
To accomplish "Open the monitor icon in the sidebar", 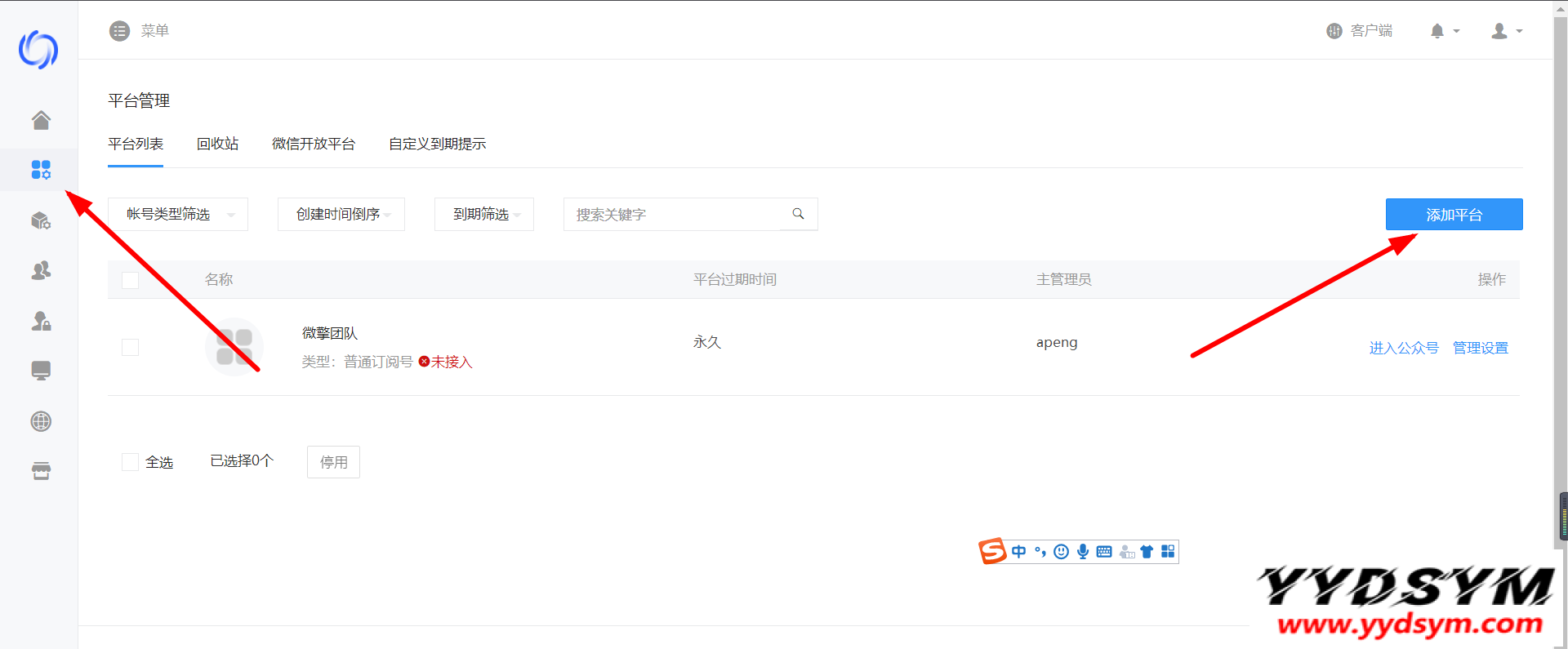I will 41,371.
